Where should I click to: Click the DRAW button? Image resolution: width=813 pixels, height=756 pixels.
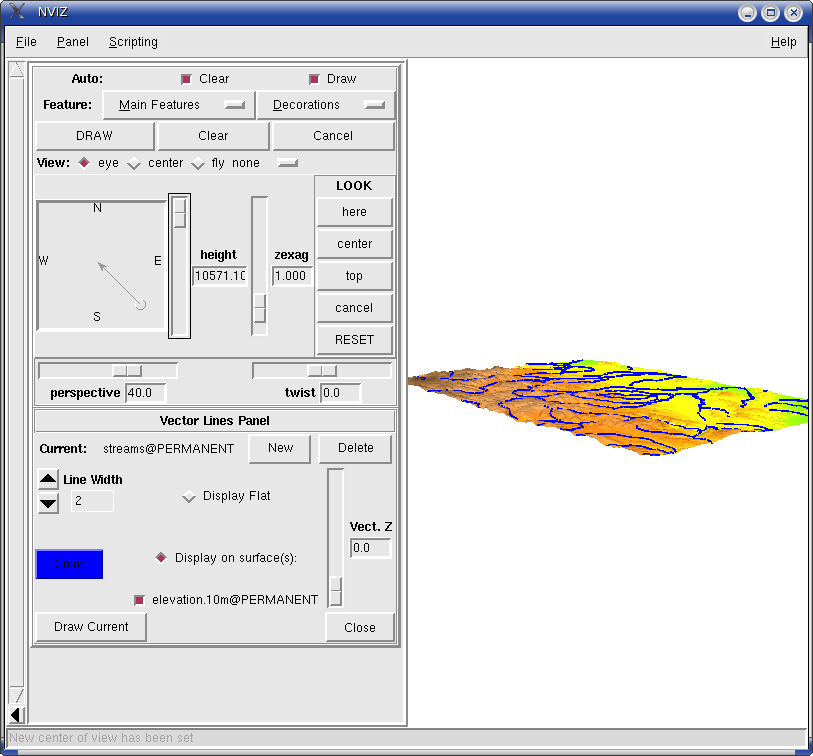click(95, 136)
